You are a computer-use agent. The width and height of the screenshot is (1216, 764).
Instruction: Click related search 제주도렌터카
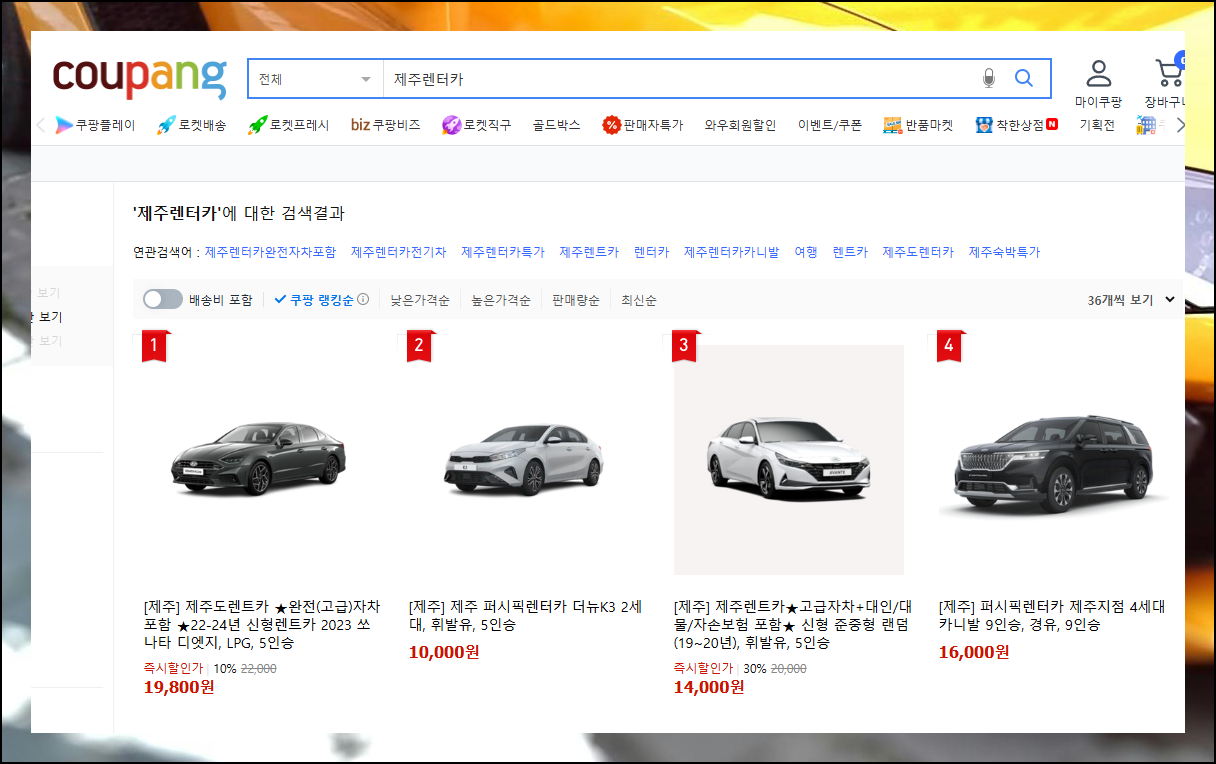tap(918, 252)
